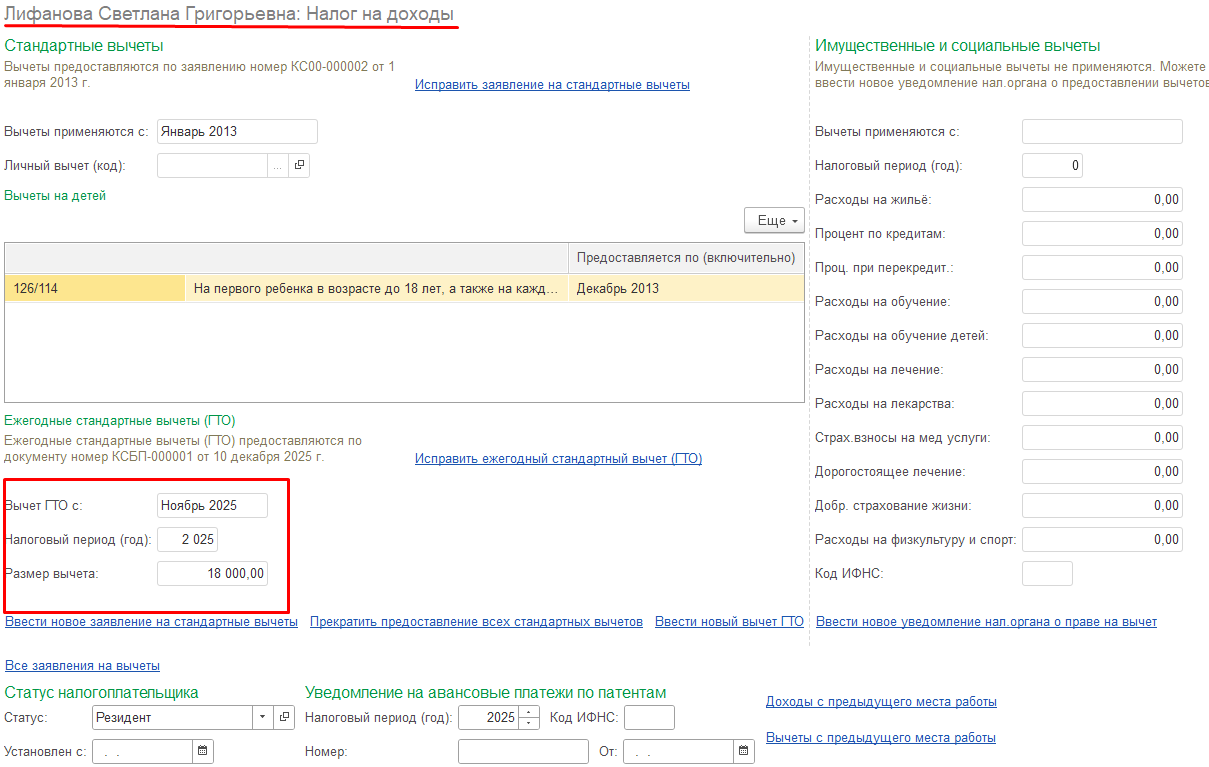
Task: Open calendar picker for the От date field
Action: [744, 751]
